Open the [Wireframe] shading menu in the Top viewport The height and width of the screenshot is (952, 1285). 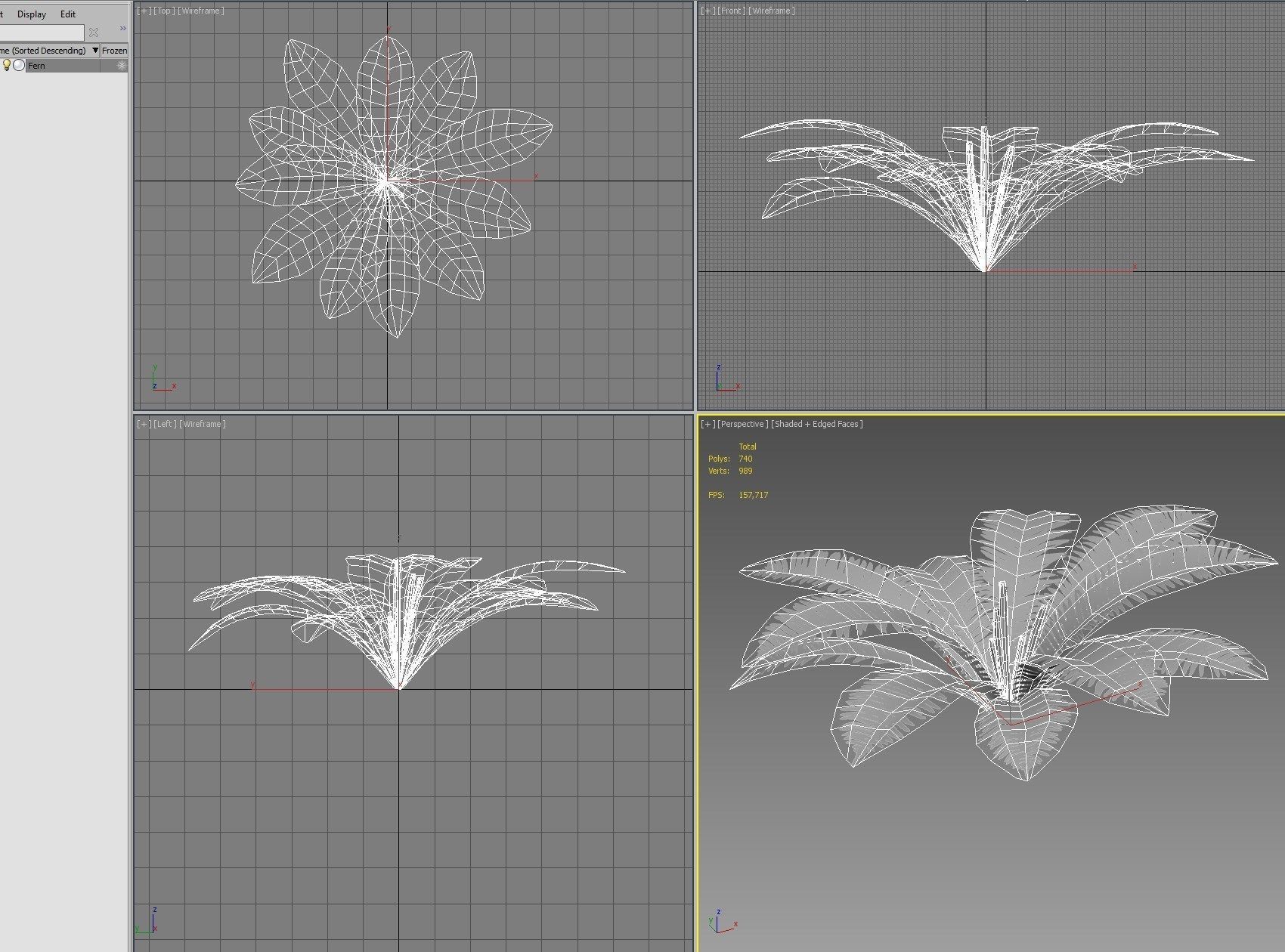201,11
